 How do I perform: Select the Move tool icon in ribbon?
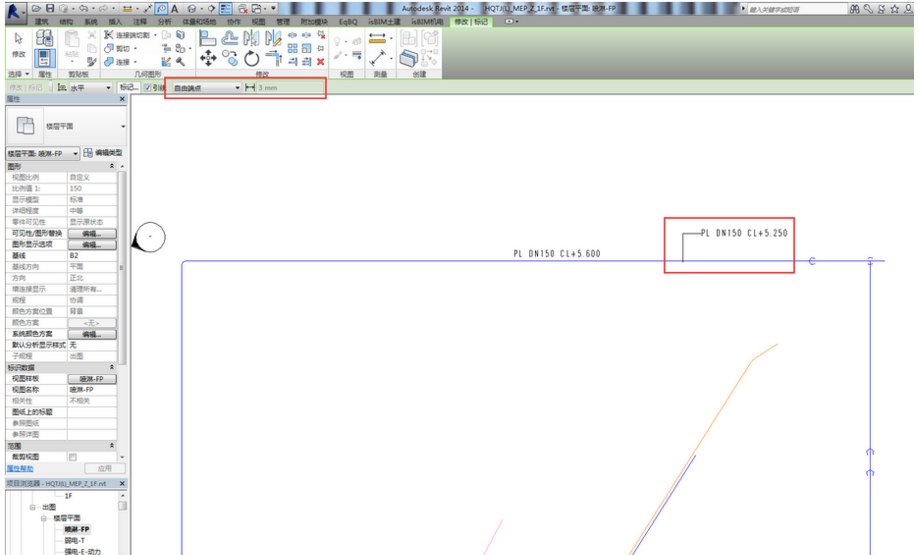pos(208,57)
